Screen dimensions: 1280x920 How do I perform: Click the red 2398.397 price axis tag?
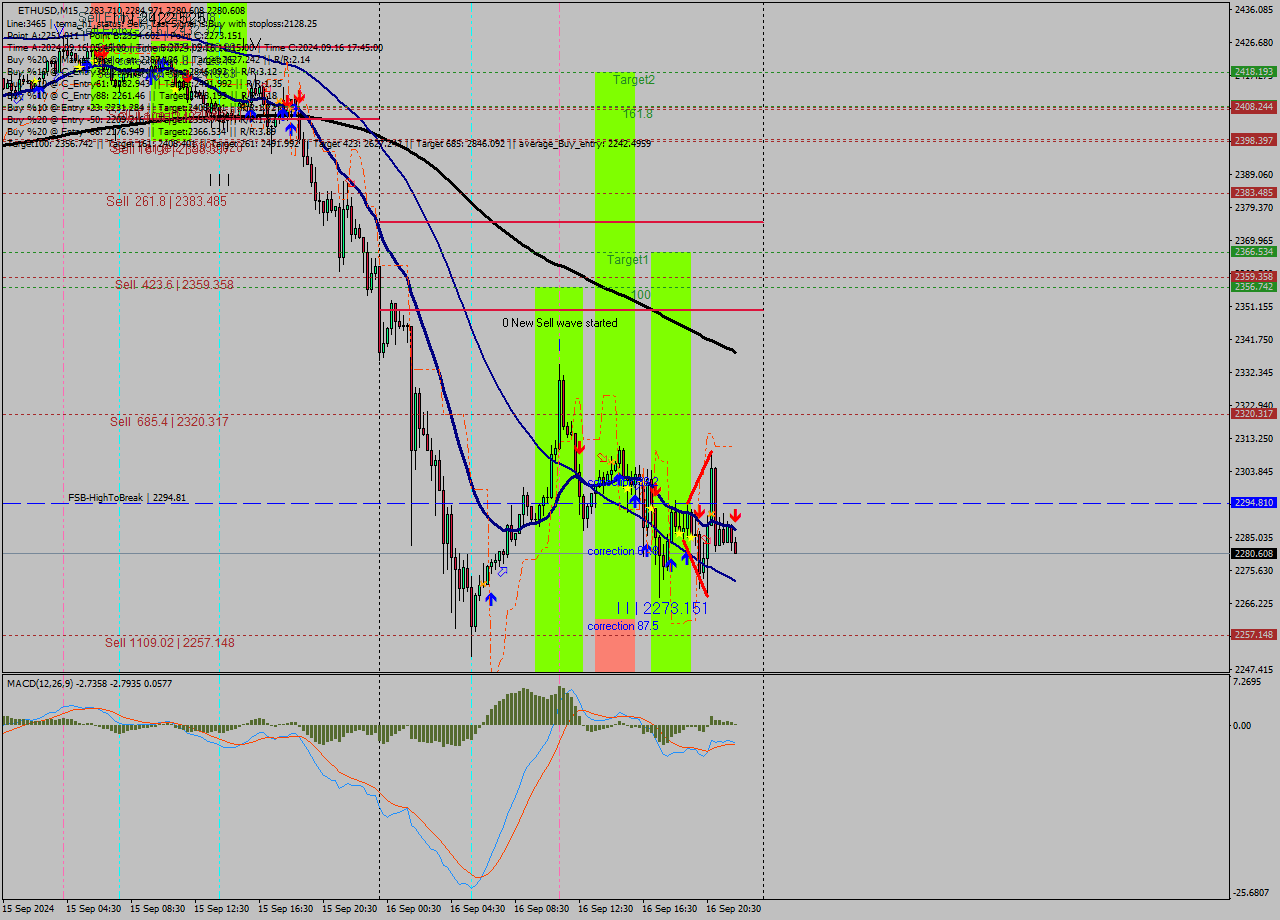[1254, 141]
